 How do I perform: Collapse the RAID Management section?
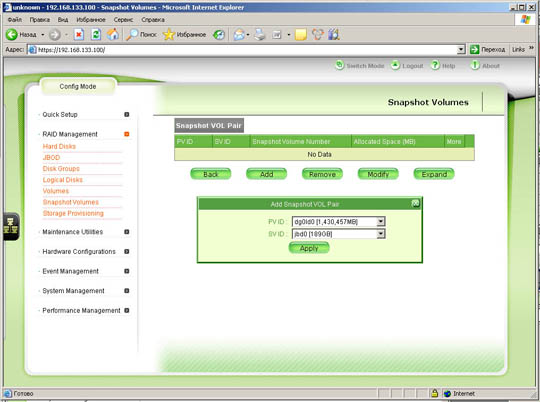(127, 134)
